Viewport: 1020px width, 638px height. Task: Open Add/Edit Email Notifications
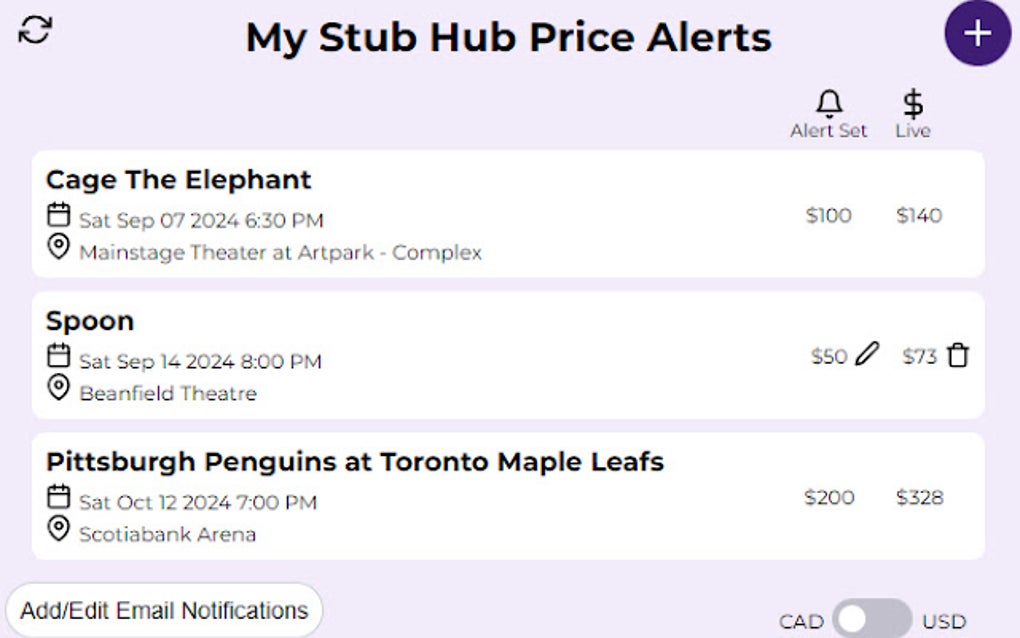[164, 610]
